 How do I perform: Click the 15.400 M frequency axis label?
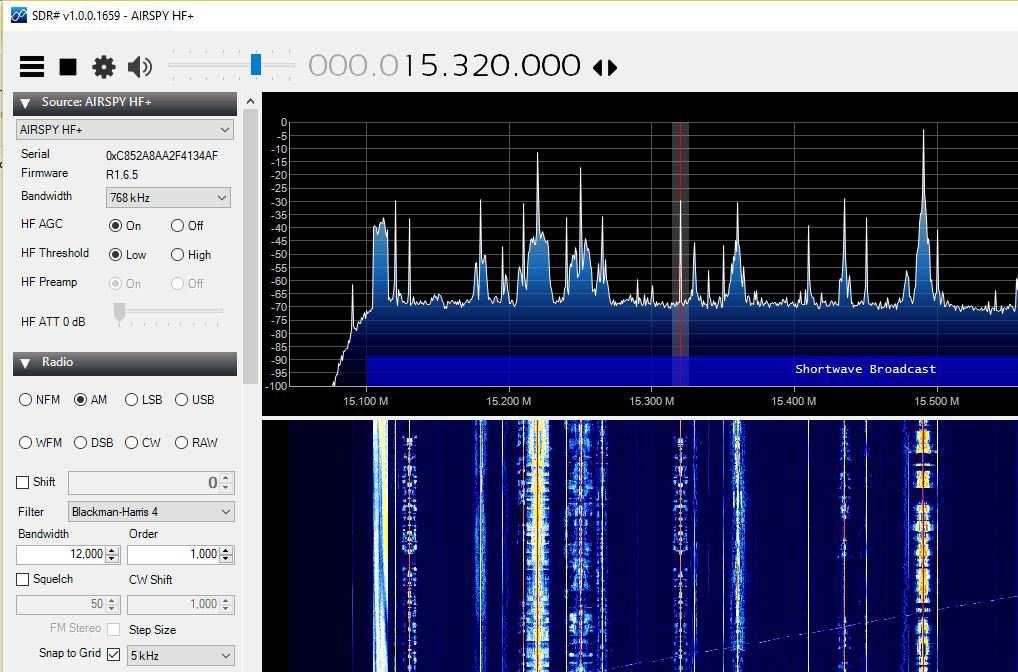tap(793, 401)
